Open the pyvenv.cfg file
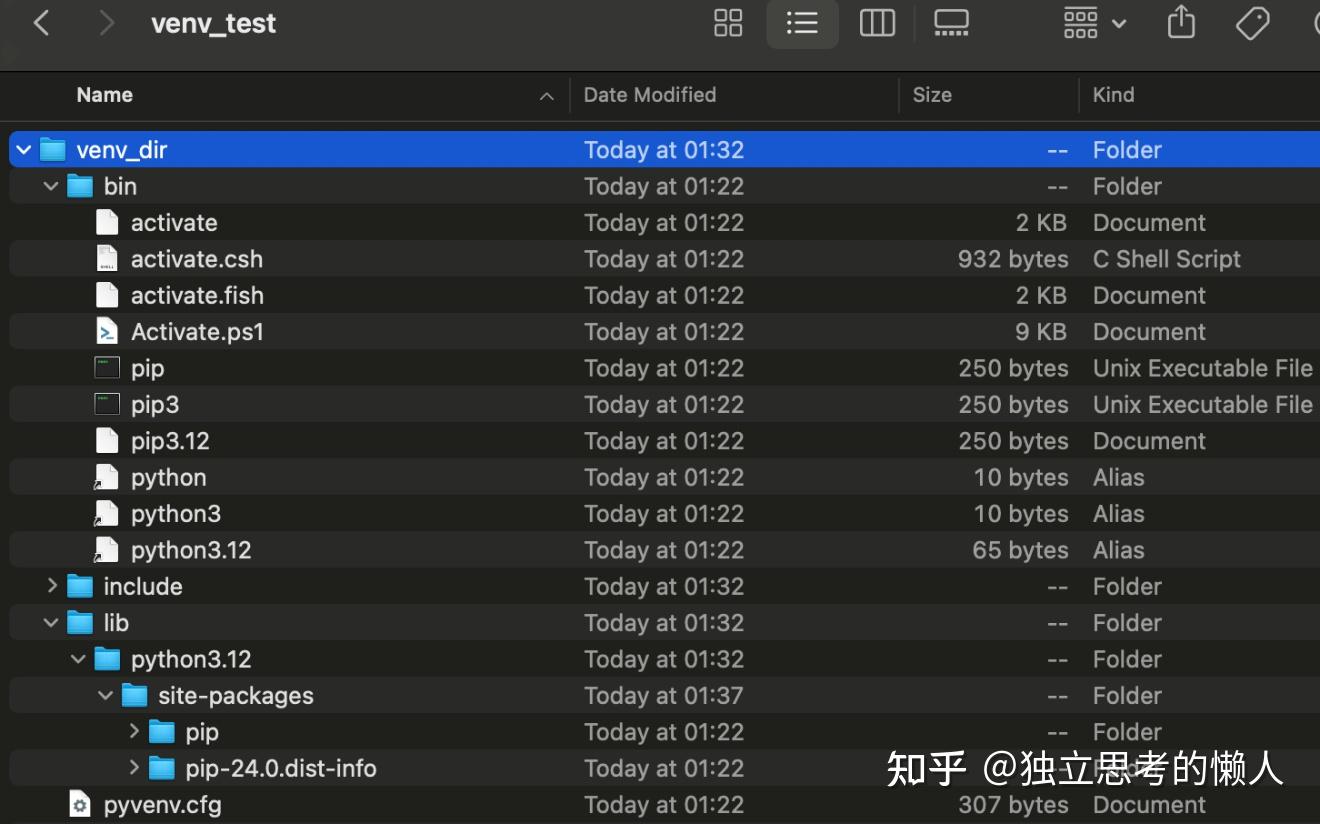 point(161,804)
